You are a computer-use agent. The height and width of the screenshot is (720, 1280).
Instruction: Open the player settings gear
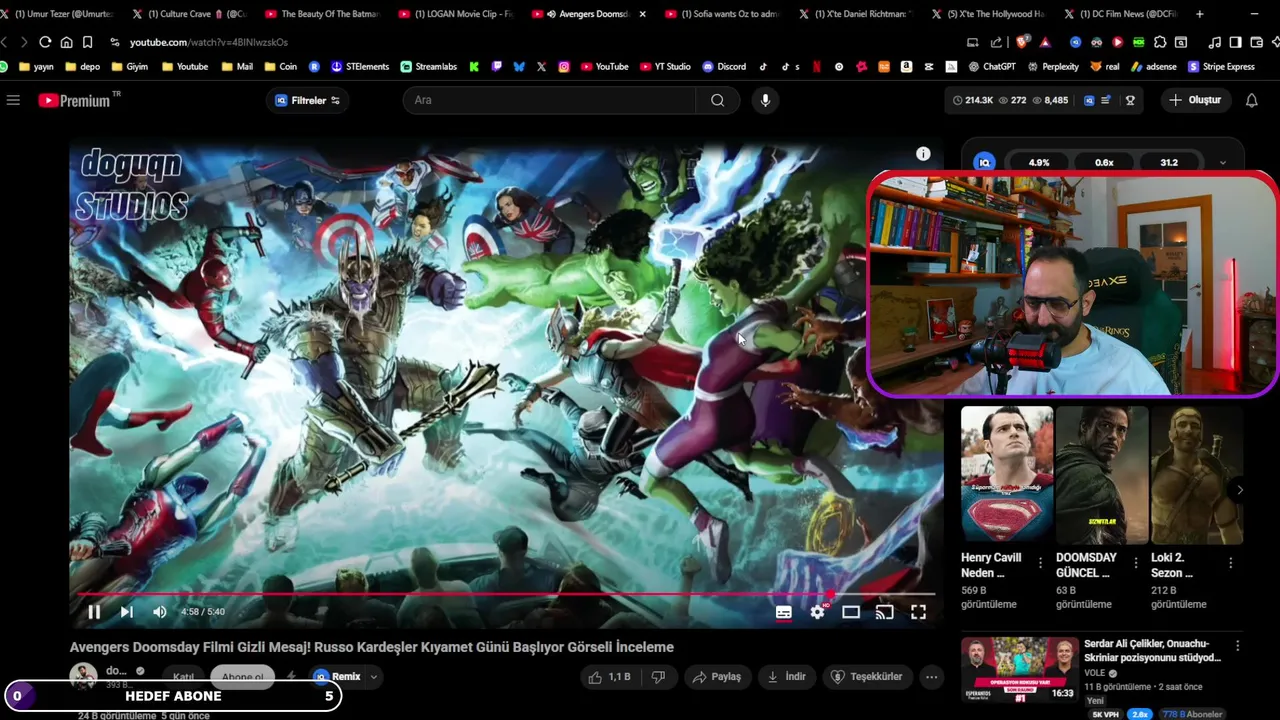tap(818, 612)
